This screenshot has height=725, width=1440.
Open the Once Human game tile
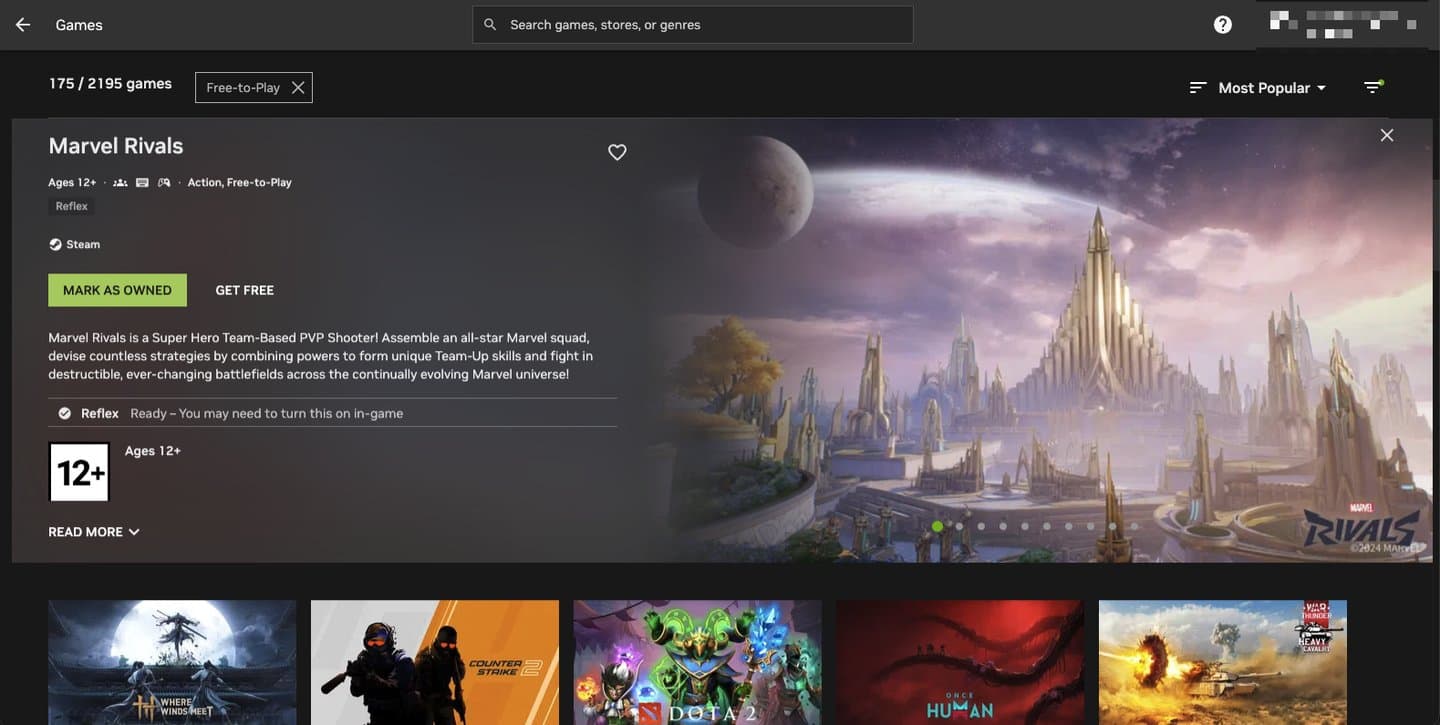coord(960,662)
